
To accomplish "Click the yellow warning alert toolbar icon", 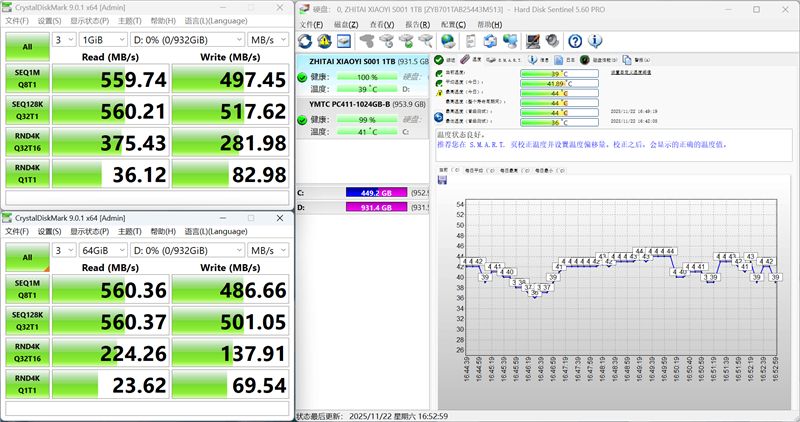I will pyautogui.click(x=325, y=41).
